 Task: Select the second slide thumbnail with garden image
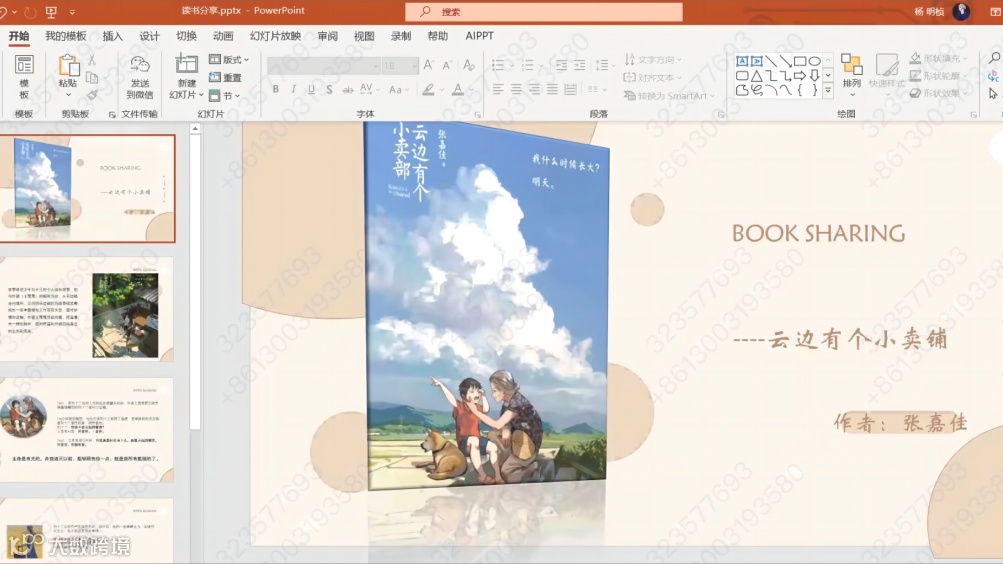pos(86,309)
